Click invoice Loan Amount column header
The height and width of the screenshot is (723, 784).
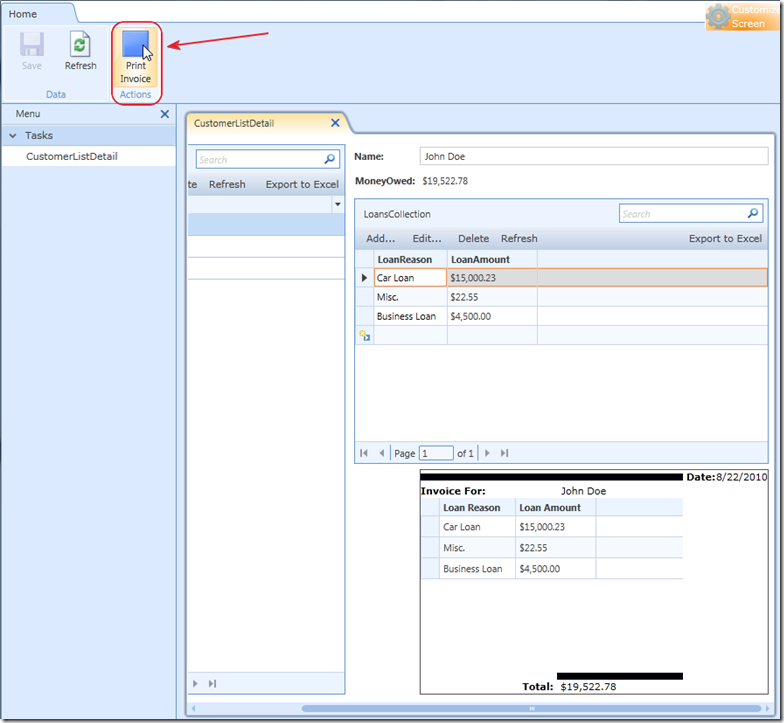click(555, 507)
